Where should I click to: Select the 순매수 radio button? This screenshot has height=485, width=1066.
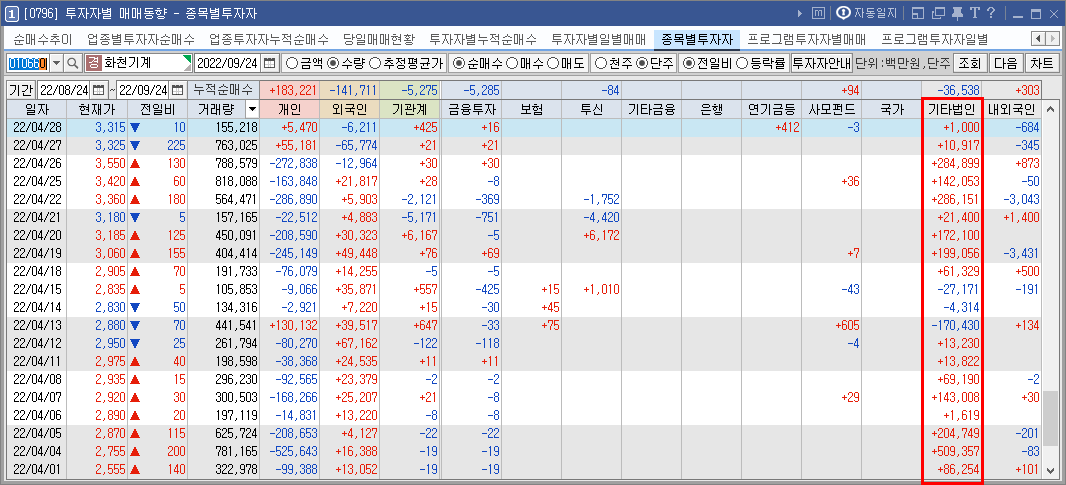click(459, 64)
